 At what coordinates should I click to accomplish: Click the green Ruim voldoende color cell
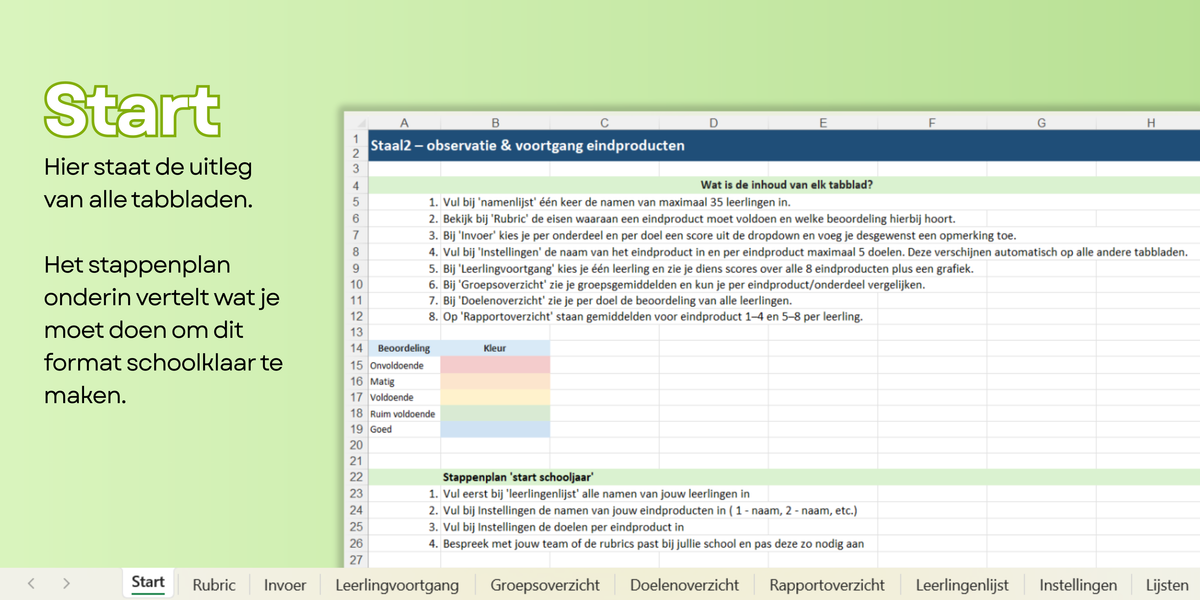click(495, 413)
